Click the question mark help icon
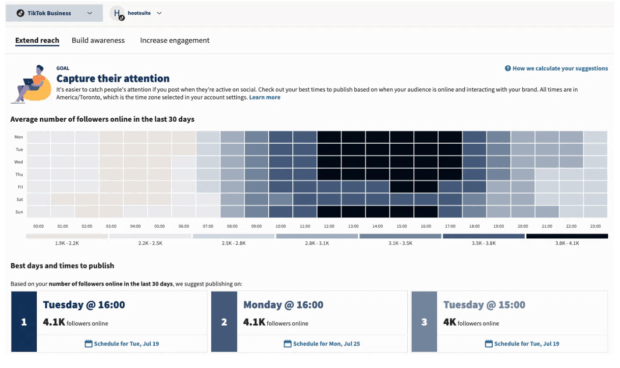The image size is (620, 368). (508, 68)
